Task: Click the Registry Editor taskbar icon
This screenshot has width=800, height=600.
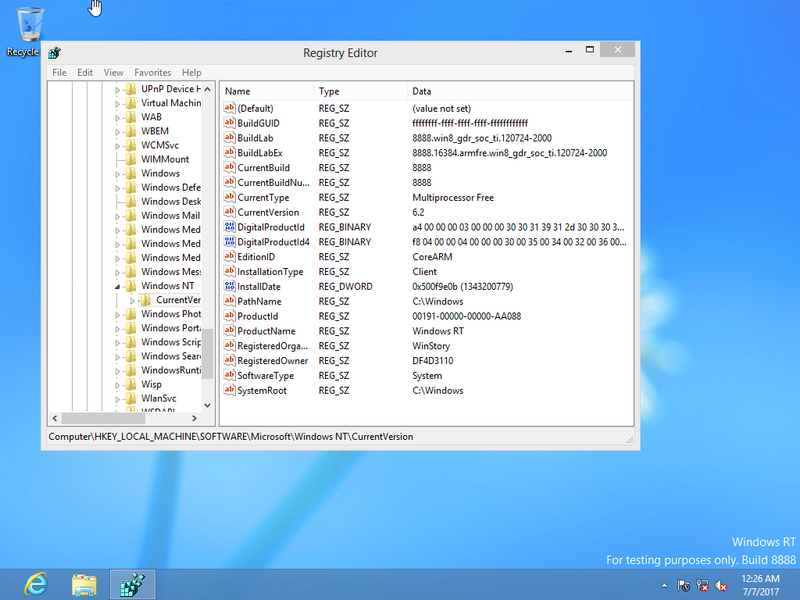Action: pyautogui.click(x=132, y=583)
